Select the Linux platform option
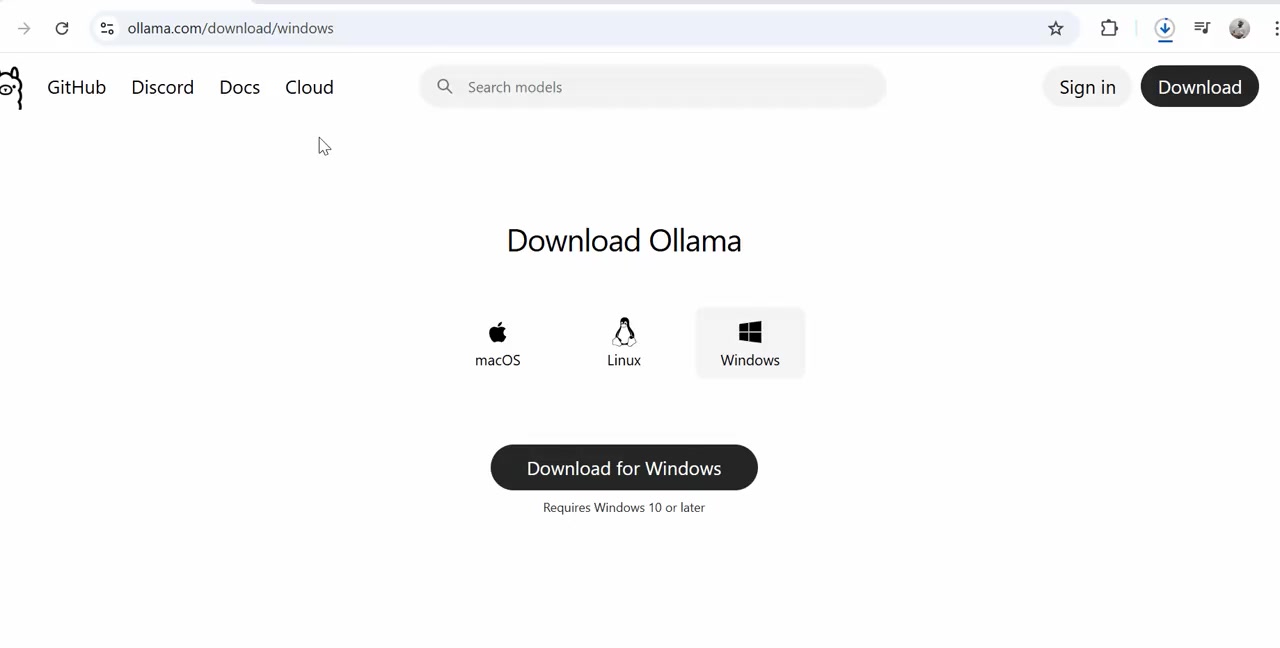Viewport: 1280px width, 648px height. click(x=623, y=343)
